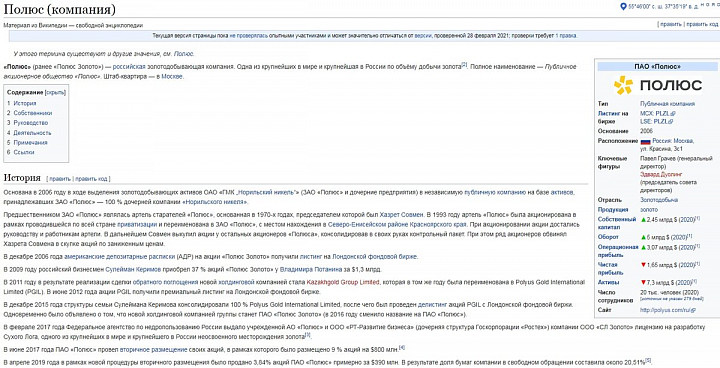Image resolution: width=720 pixels, height=368 pixels.
Task: Open red 'Эдвард Даулинг' link
Action: pyautogui.click(x=661, y=175)
